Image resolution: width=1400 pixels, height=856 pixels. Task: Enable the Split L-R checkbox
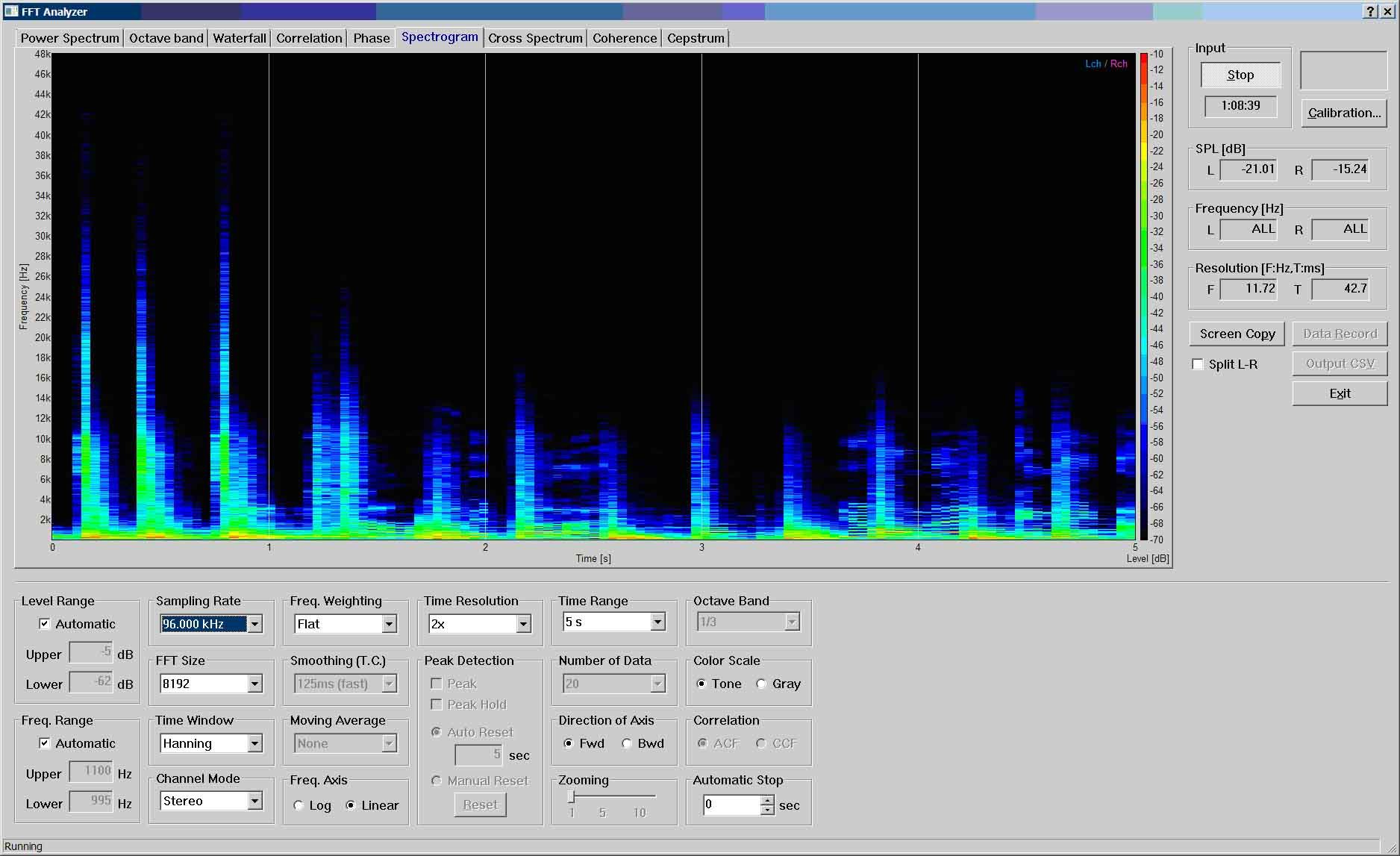1198,364
